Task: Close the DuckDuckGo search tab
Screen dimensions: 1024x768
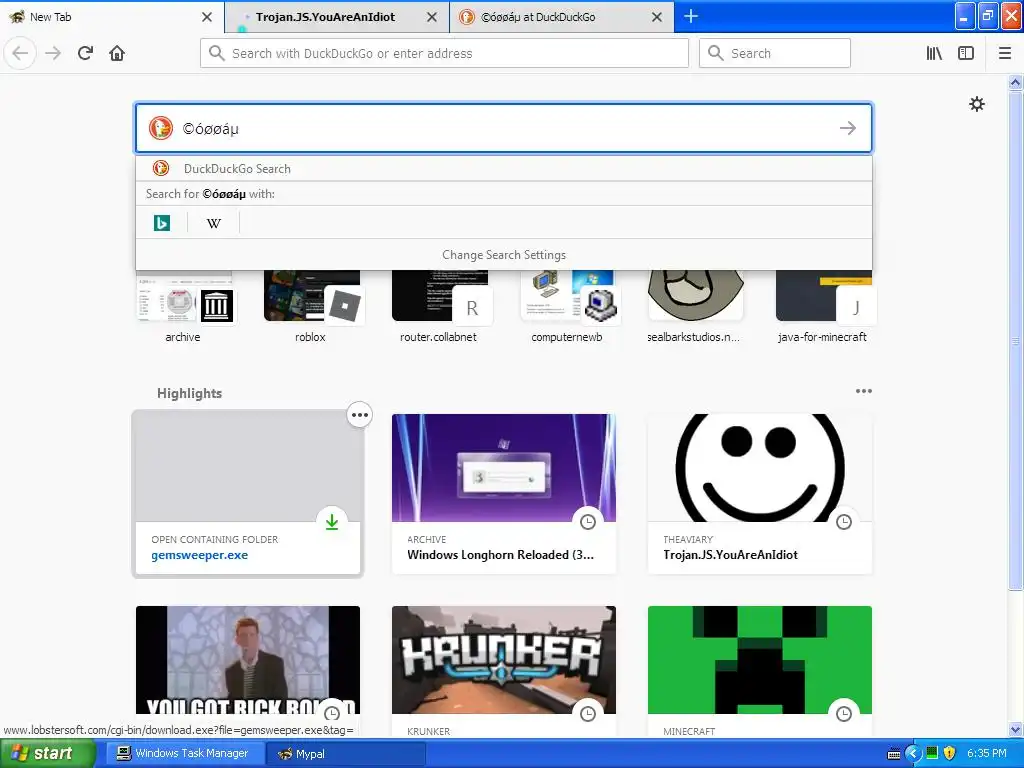Action: 657,17
